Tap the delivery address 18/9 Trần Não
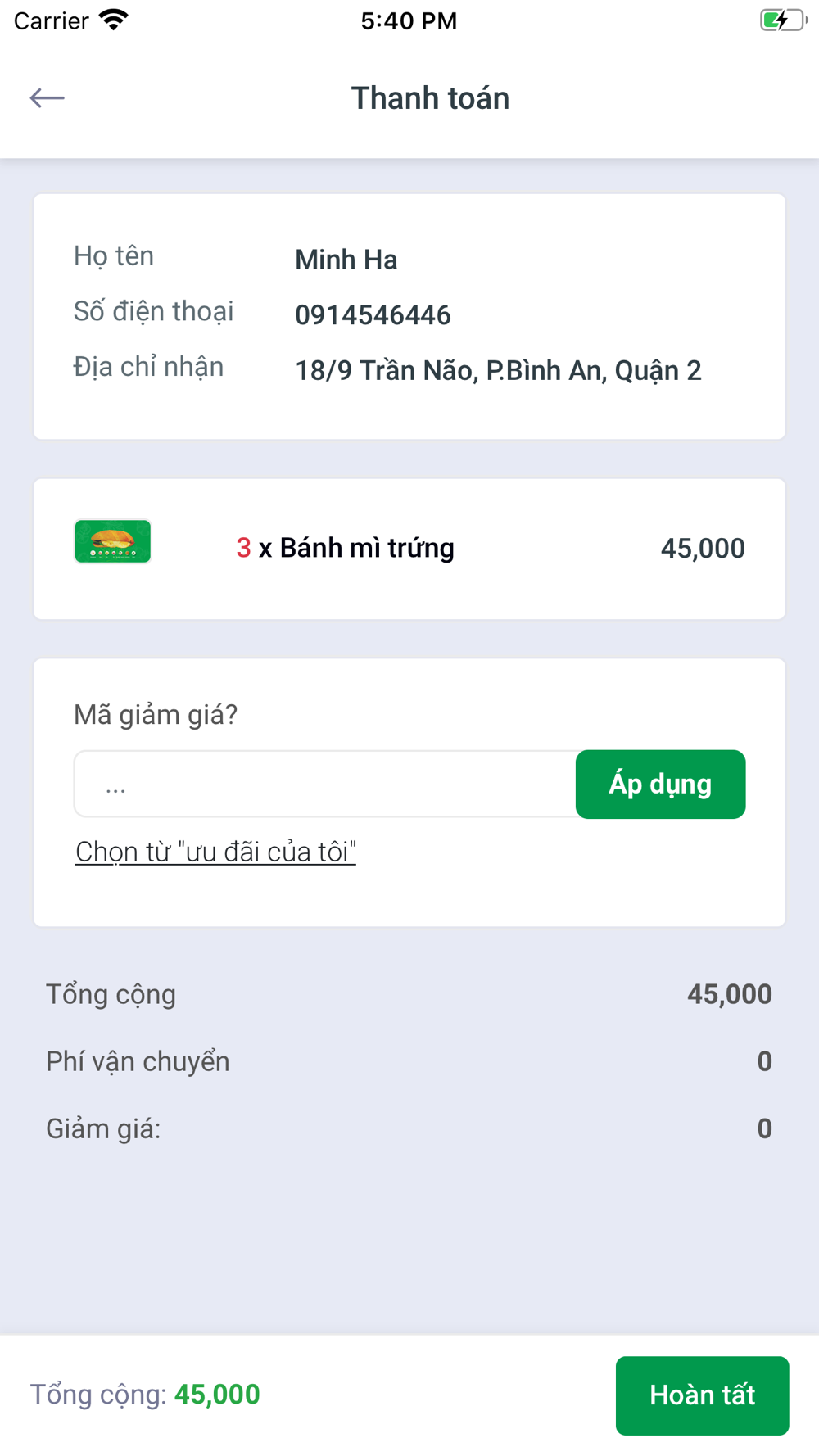The image size is (819, 1456). click(x=498, y=371)
